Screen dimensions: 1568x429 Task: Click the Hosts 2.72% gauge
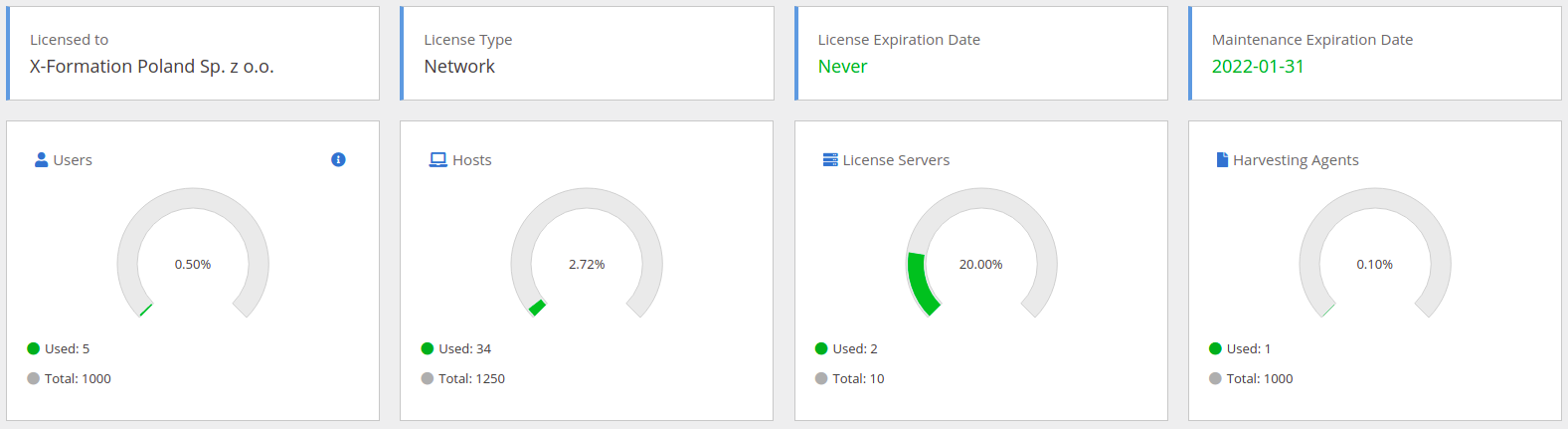pyautogui.click(x=587, y=254)
